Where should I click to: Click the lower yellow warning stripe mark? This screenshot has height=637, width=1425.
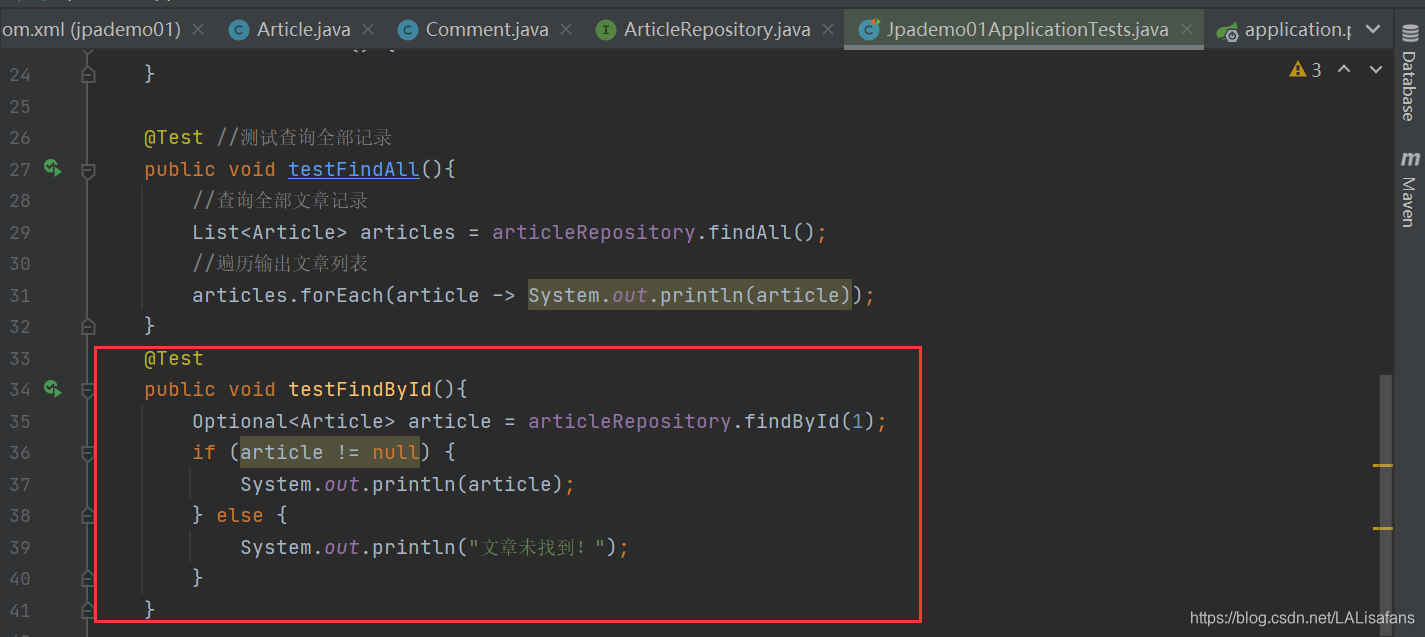point(1383,528)
